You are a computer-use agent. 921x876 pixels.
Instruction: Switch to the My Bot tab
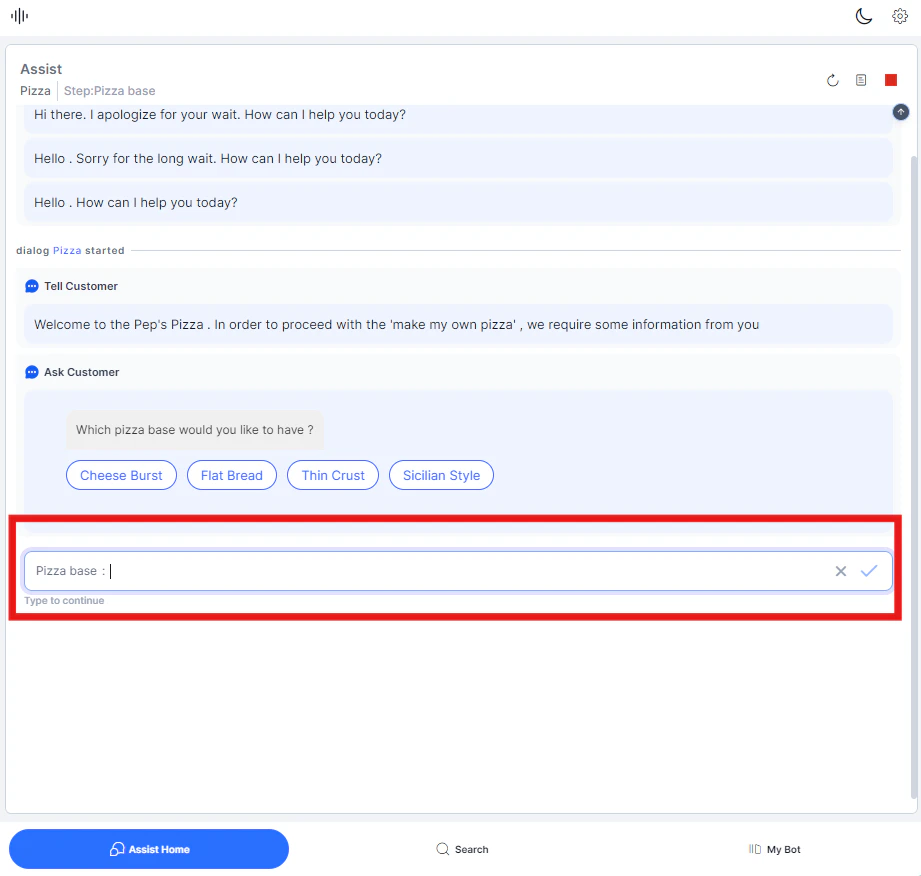pos(774,849)
